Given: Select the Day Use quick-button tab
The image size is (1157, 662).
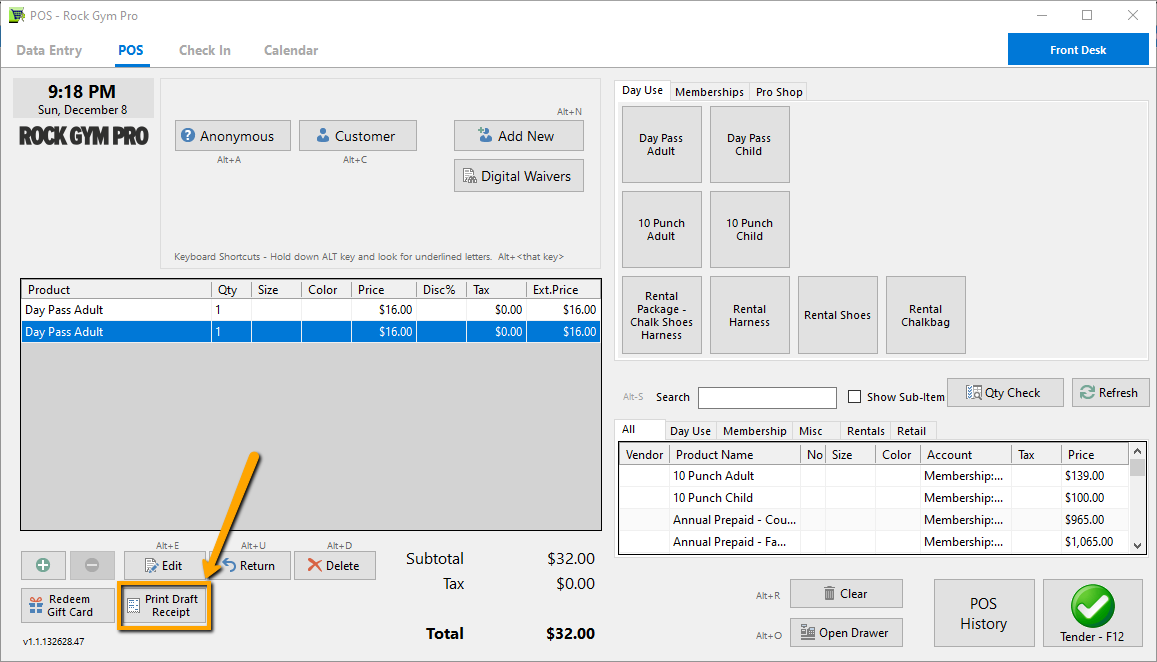Looking at the screenshot, I should click(x=642, y=90).
